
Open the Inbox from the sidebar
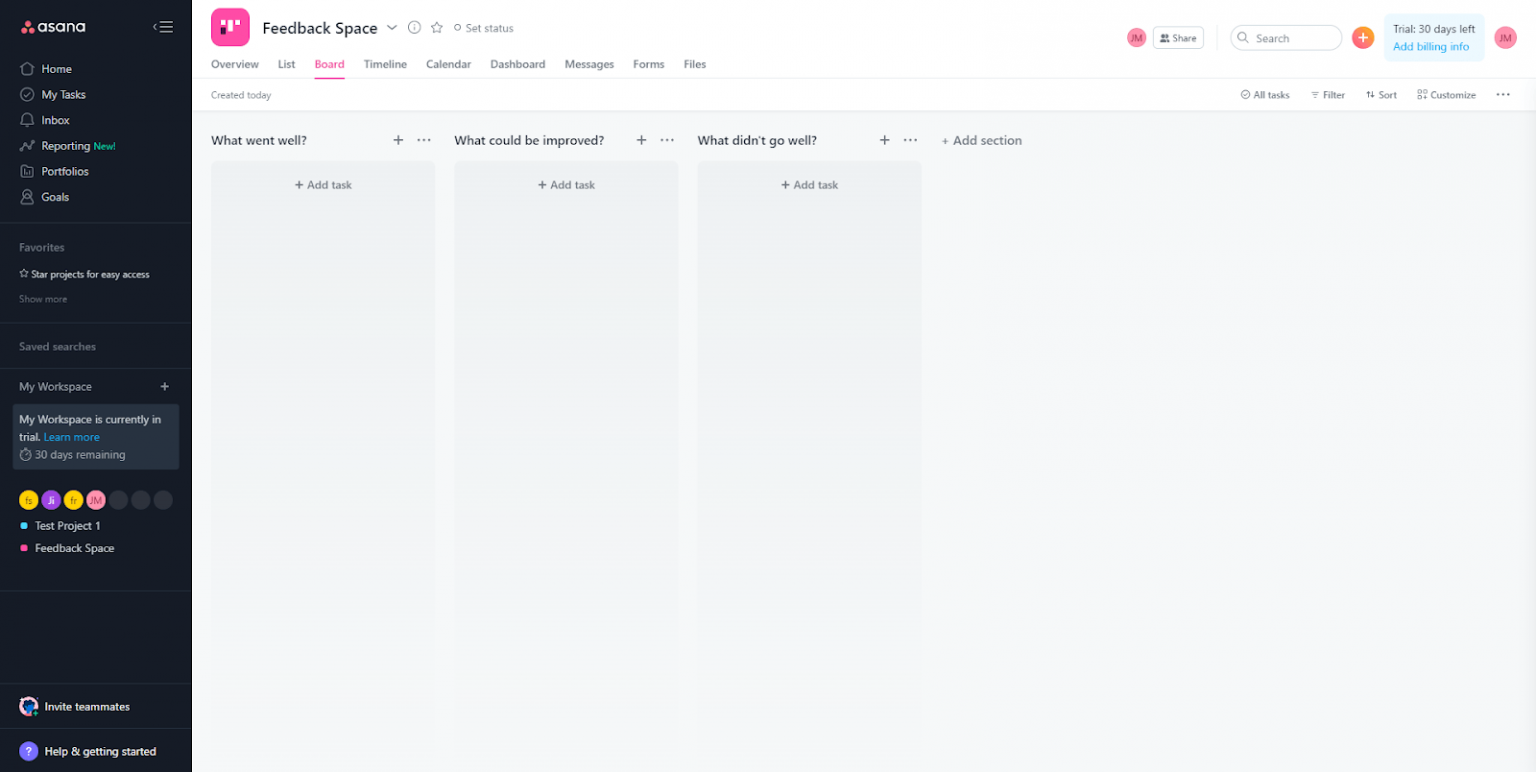coord(54,119)
